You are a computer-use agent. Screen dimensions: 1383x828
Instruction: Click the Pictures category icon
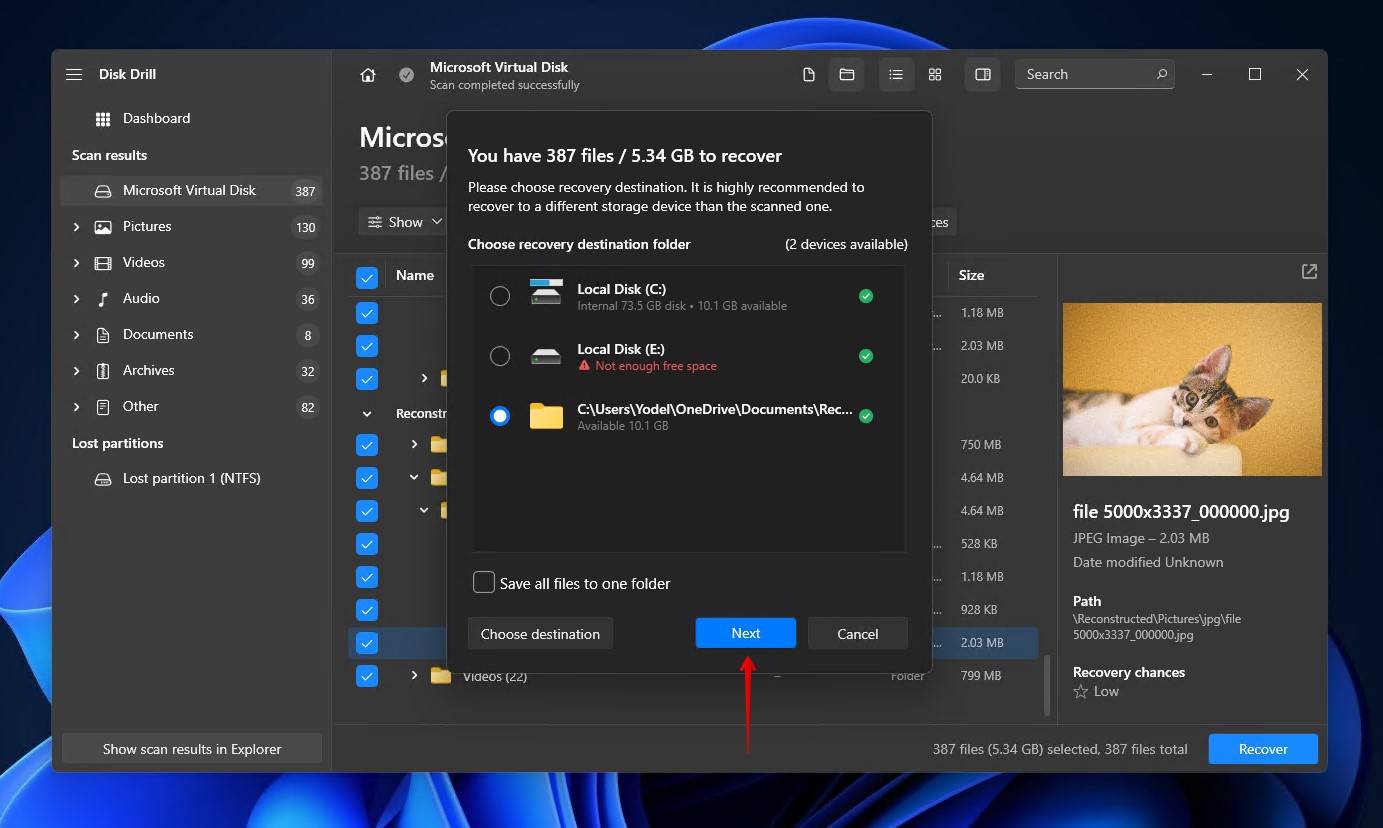[x=103, y=227]
